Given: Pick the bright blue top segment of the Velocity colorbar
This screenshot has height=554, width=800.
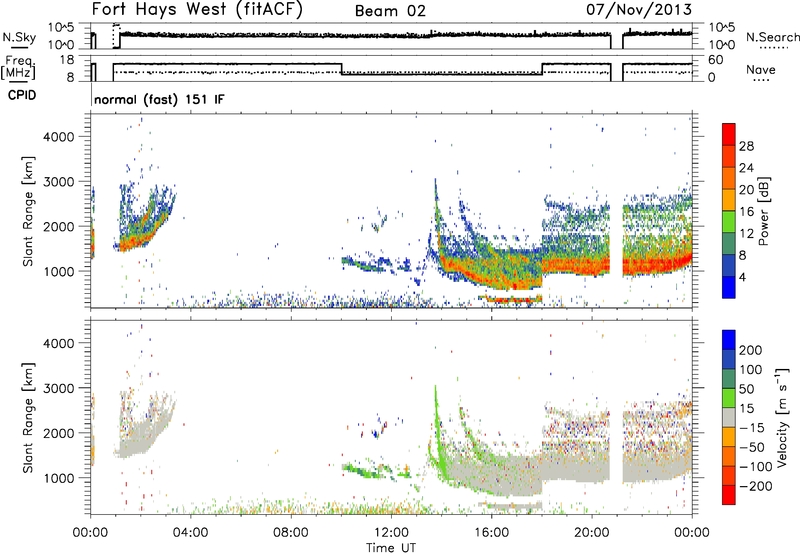Looking at the screenshot, I should coord(729,340).
